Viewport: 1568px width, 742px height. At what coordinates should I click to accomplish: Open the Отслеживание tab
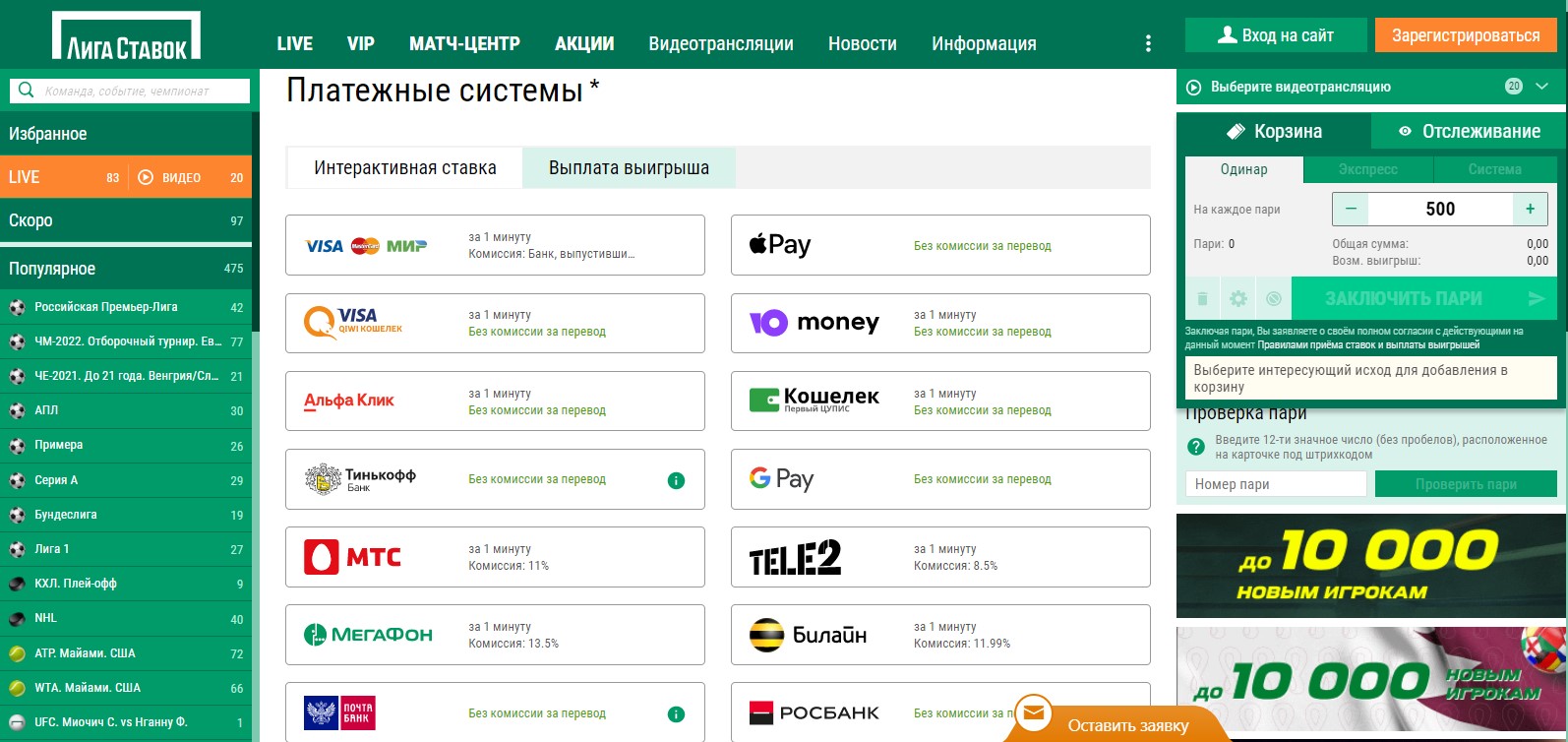pos(1469,131)
